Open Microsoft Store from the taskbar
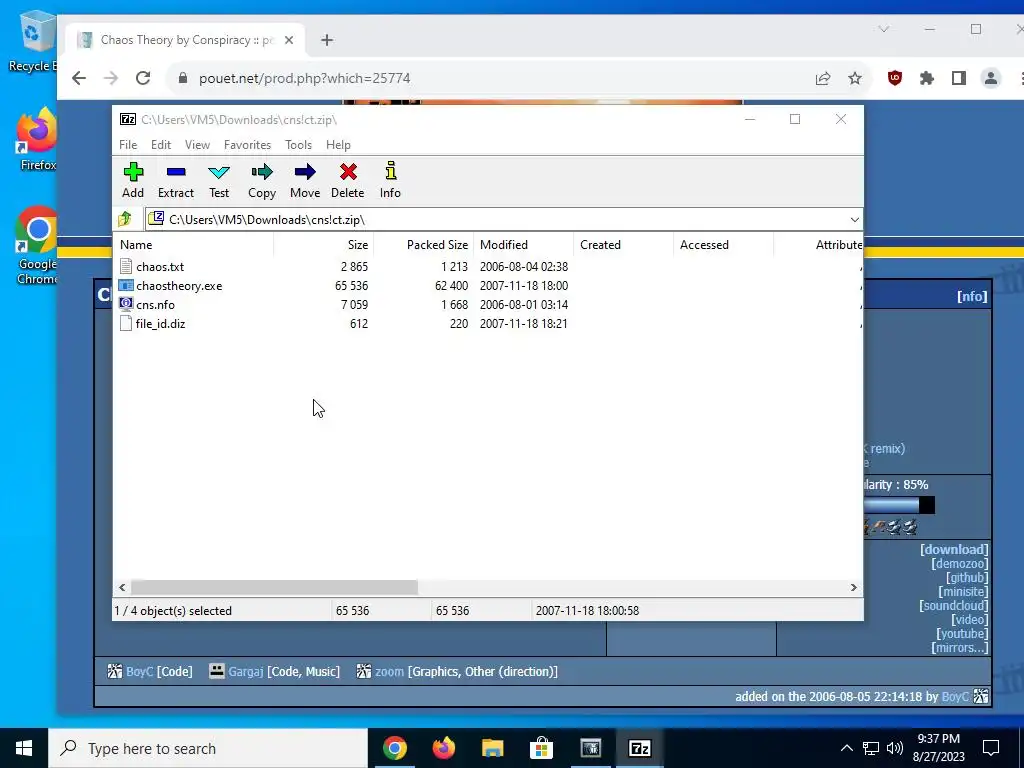Viewport: 1024px width, 768px height. tap(541, 748)
